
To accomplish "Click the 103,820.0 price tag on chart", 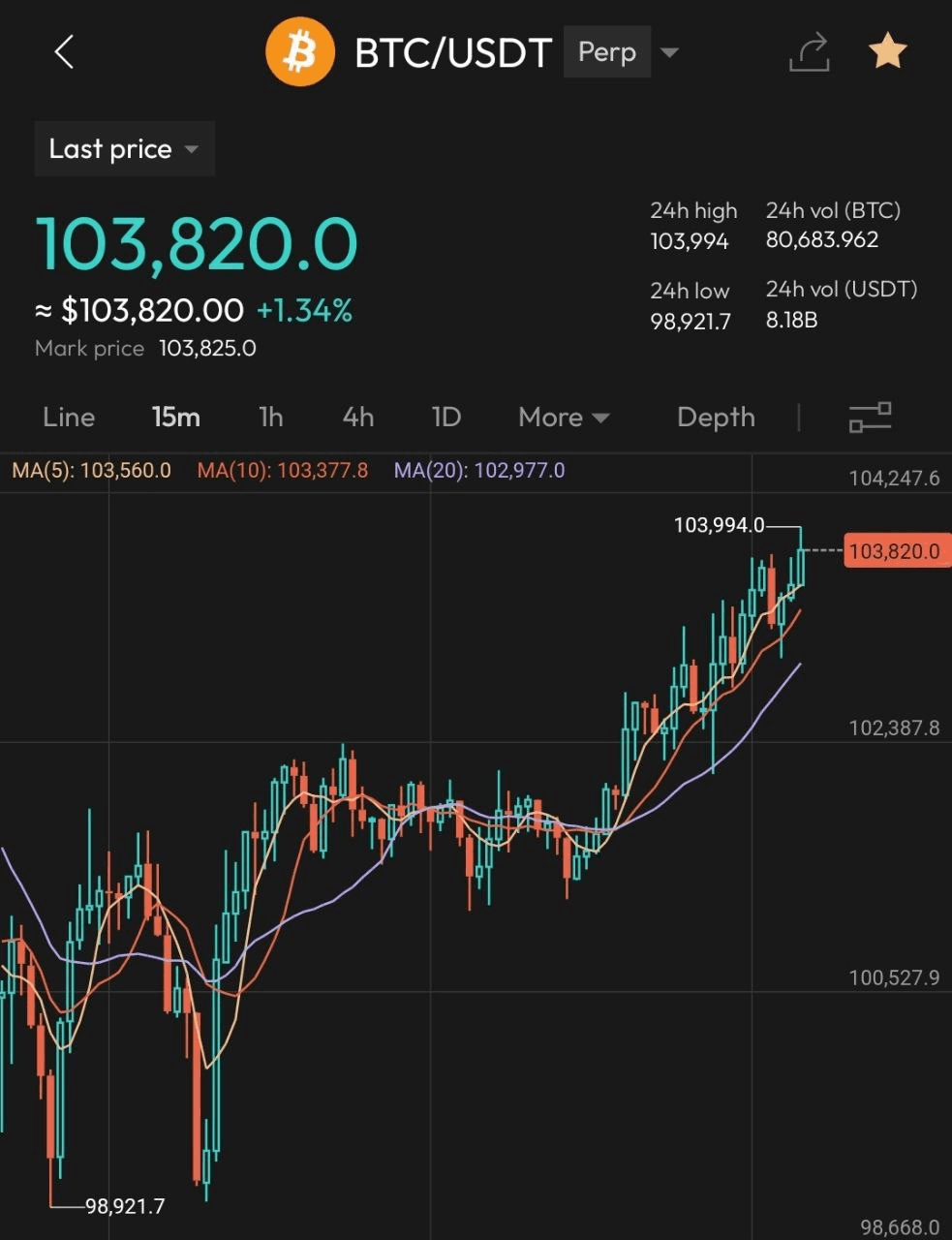I will coord(896,550).
